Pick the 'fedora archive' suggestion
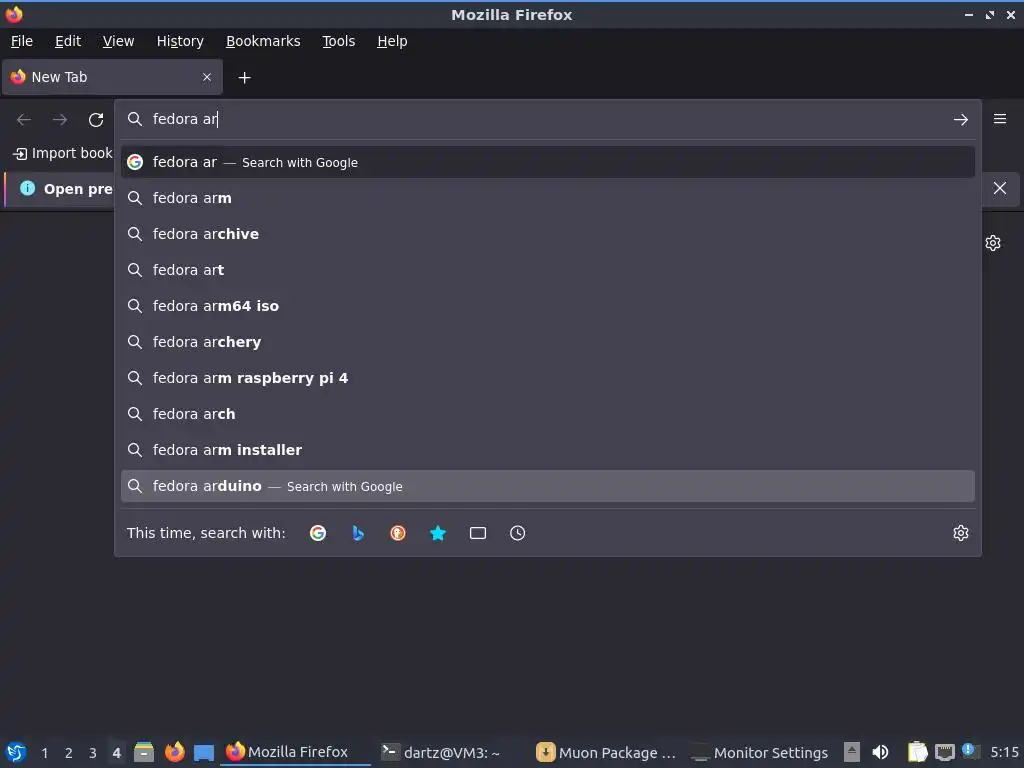 pos(547,234)
